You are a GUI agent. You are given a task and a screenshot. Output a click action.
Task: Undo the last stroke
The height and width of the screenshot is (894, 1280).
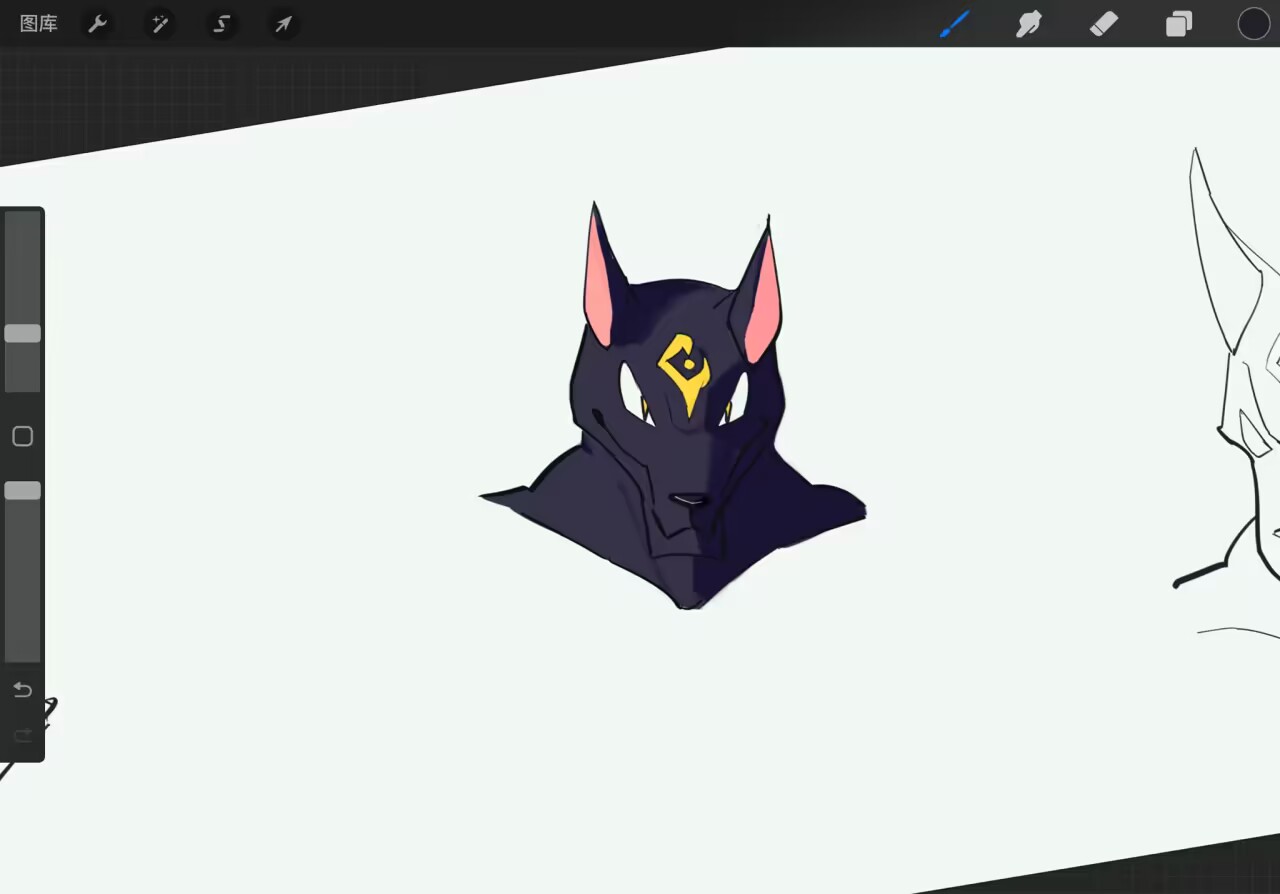22,690
